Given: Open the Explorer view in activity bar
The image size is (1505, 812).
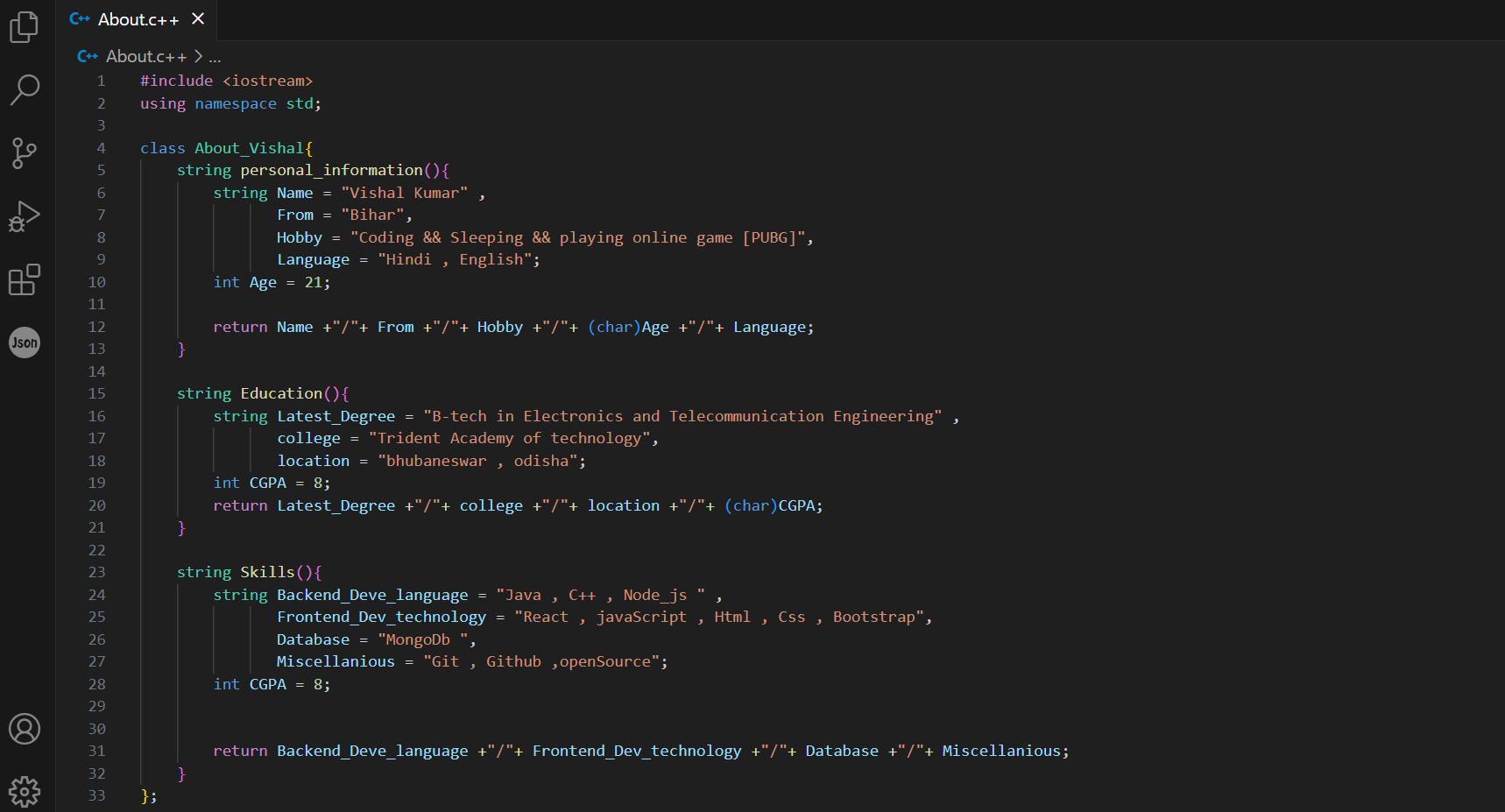Looking at the screenshot, I should tap(25, 26).
